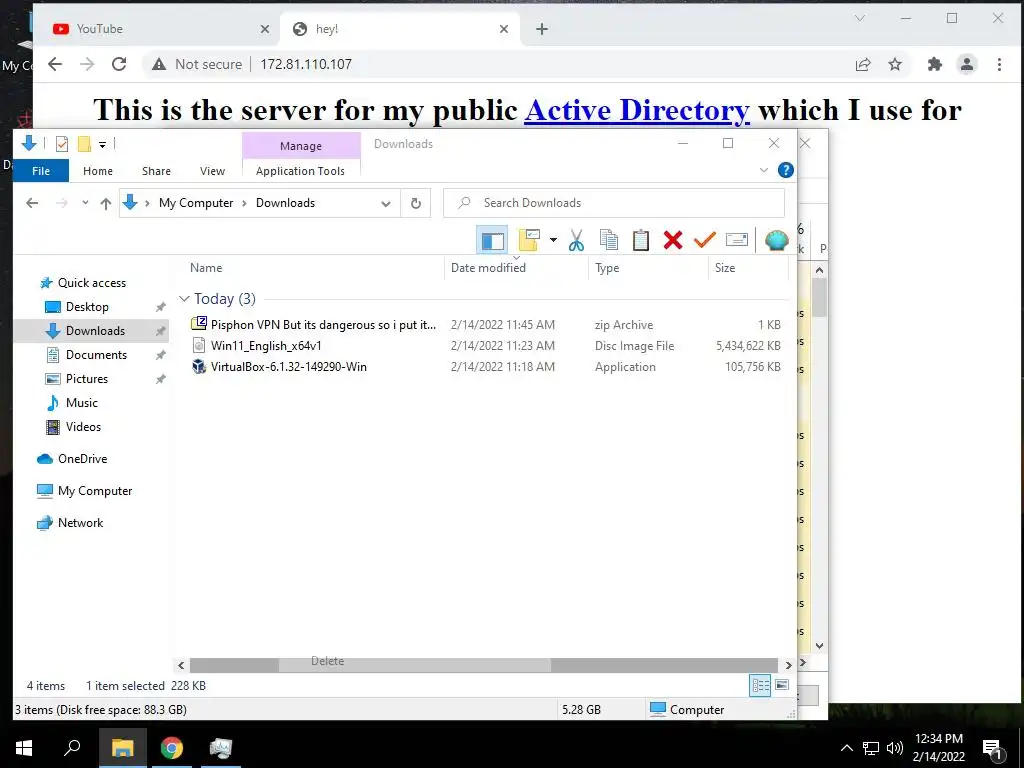Open Music in navigation pane

pos(82,403)
